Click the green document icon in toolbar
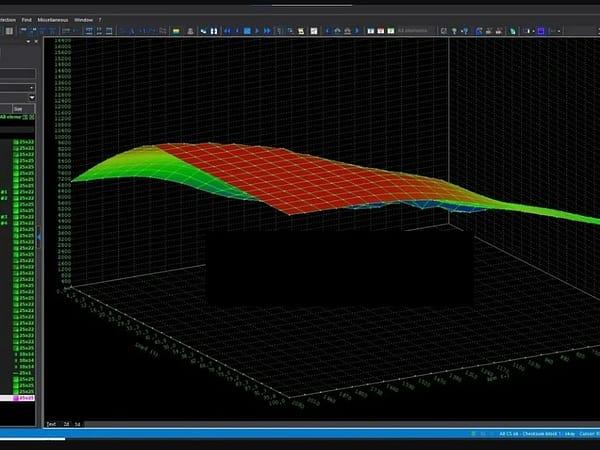 (x=512, y=31)
